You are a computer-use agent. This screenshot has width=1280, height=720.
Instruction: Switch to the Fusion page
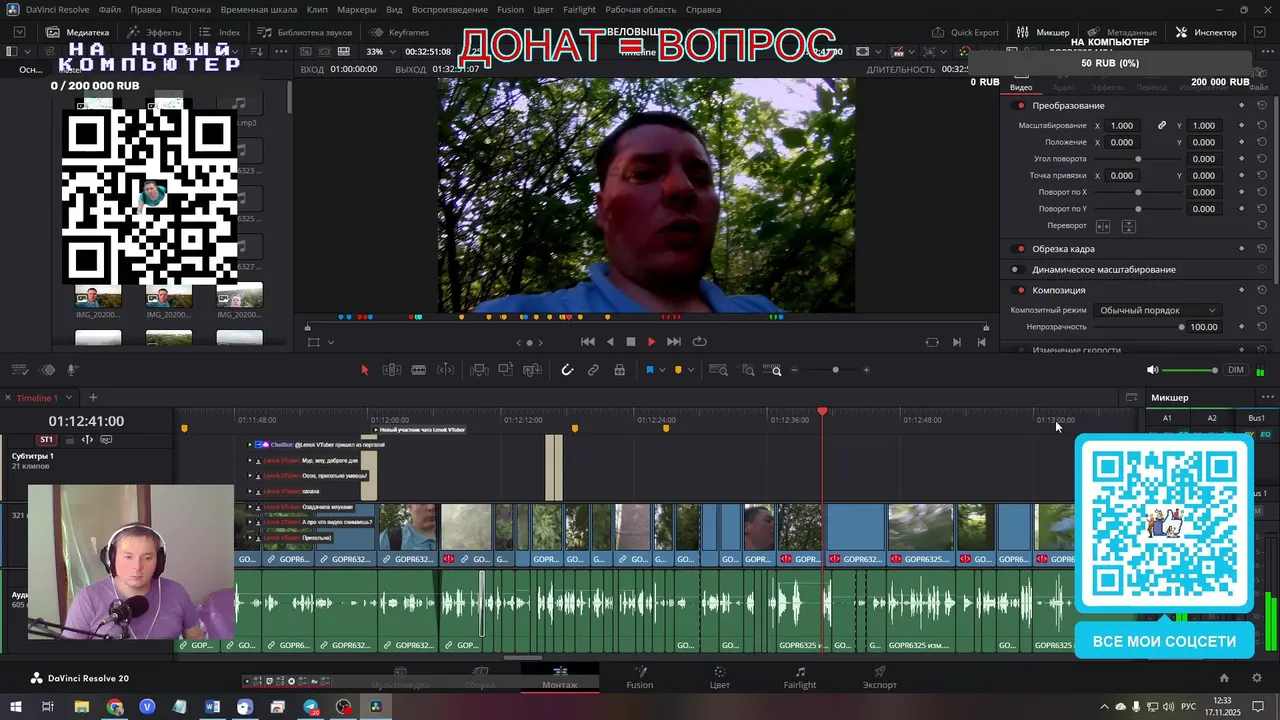point(640,678)
